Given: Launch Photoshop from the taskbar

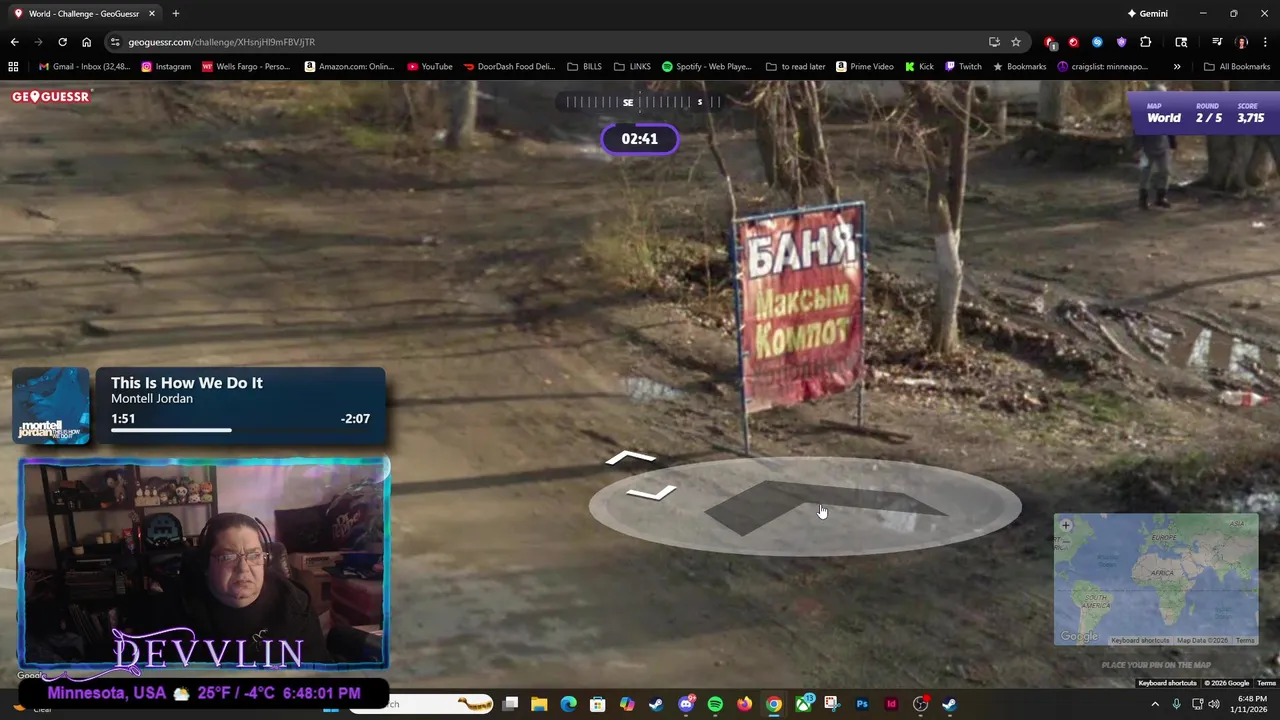Looking at the screenshot, I should pyautogui.click(x=862, y=704).
